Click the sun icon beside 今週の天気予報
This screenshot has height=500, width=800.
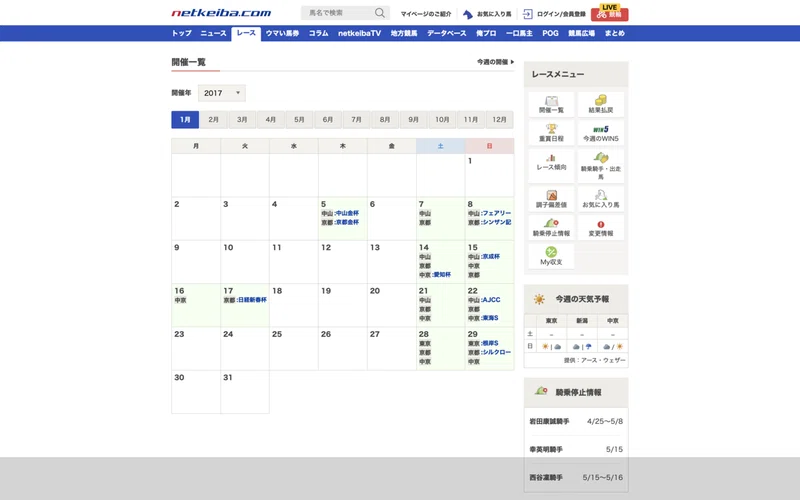coord(539,299)
